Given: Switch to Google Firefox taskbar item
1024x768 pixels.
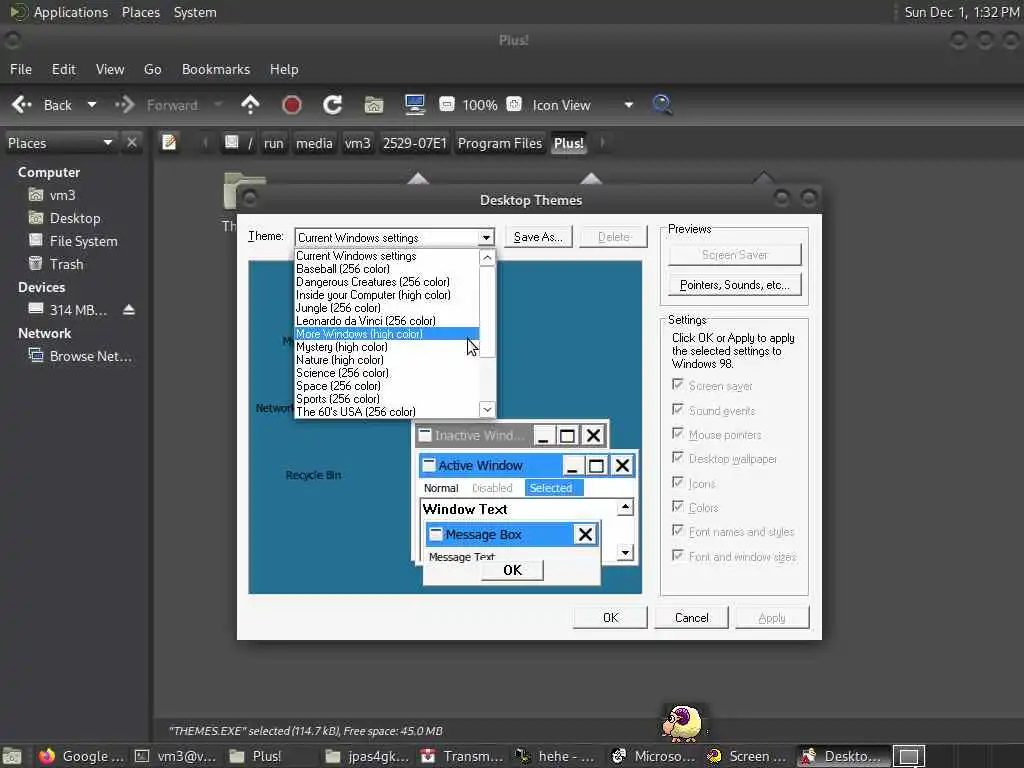Looking at the screenshot, I should coord(82,756).
